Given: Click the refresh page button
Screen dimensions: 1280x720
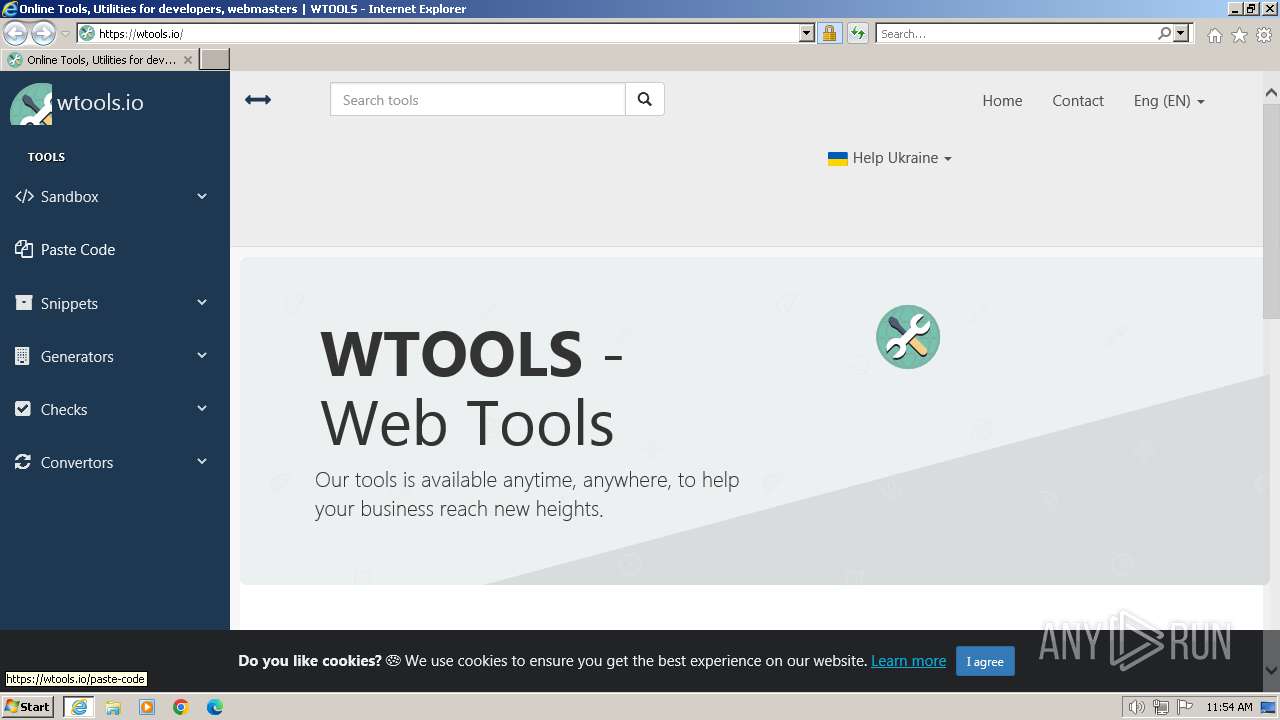Looking at the screenshot, I should [x=858, y=33].
